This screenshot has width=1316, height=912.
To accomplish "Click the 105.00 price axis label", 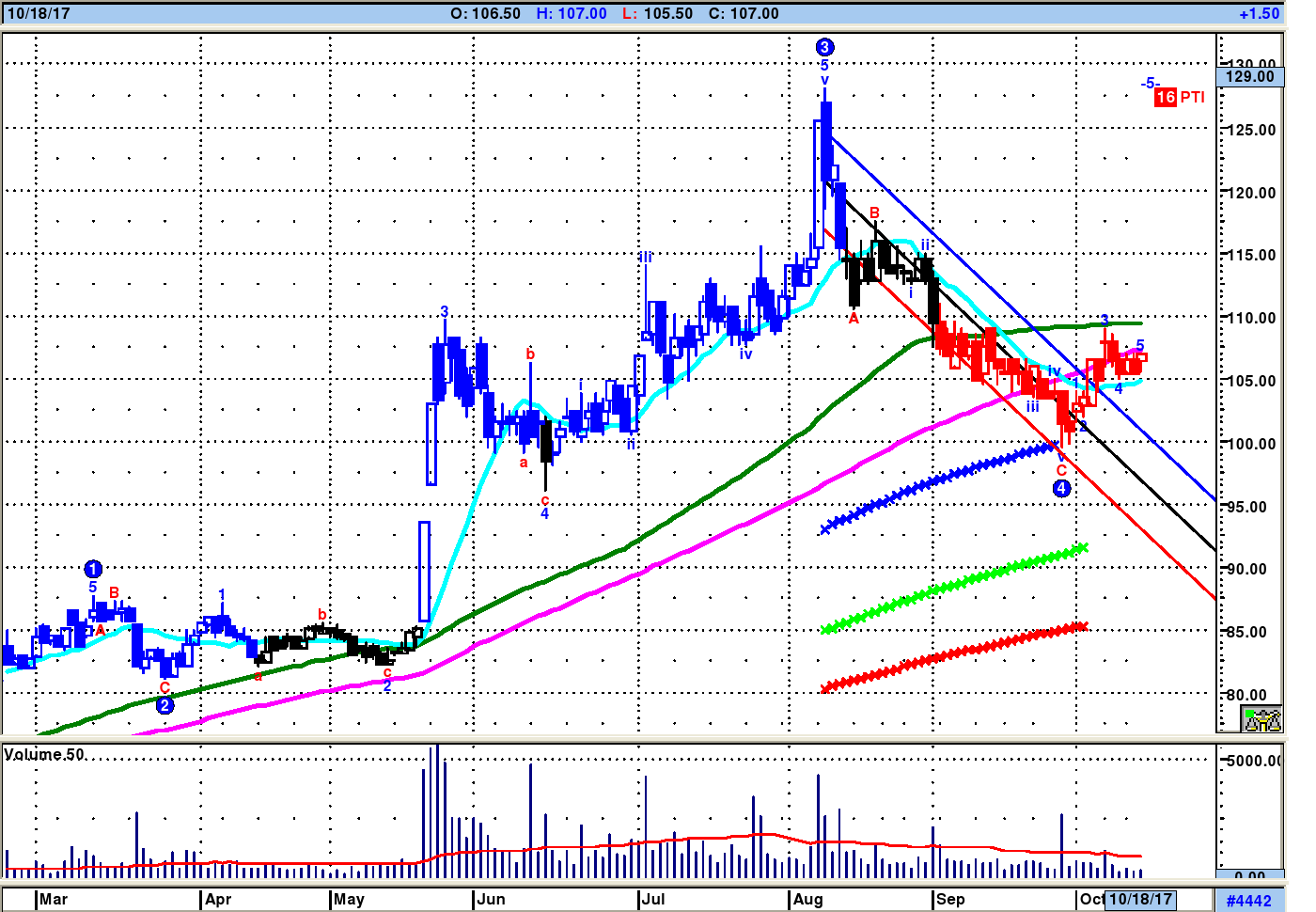I will pyautogui.click(x=1252, y=381).
